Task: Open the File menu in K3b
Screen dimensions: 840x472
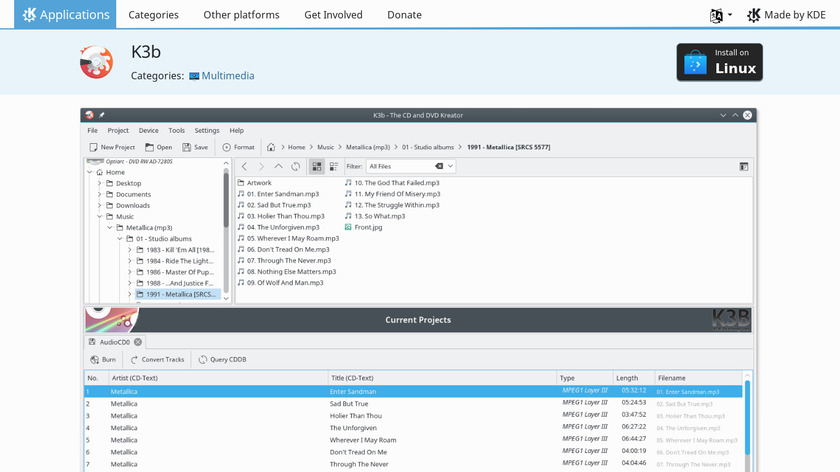Action: pyautogui.click(x=93, y=130)
